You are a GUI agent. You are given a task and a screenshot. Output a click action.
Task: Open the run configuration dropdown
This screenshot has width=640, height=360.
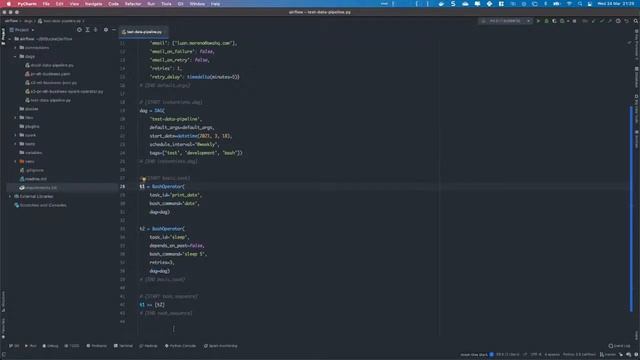pyautogui.click(x=506, y=21)
